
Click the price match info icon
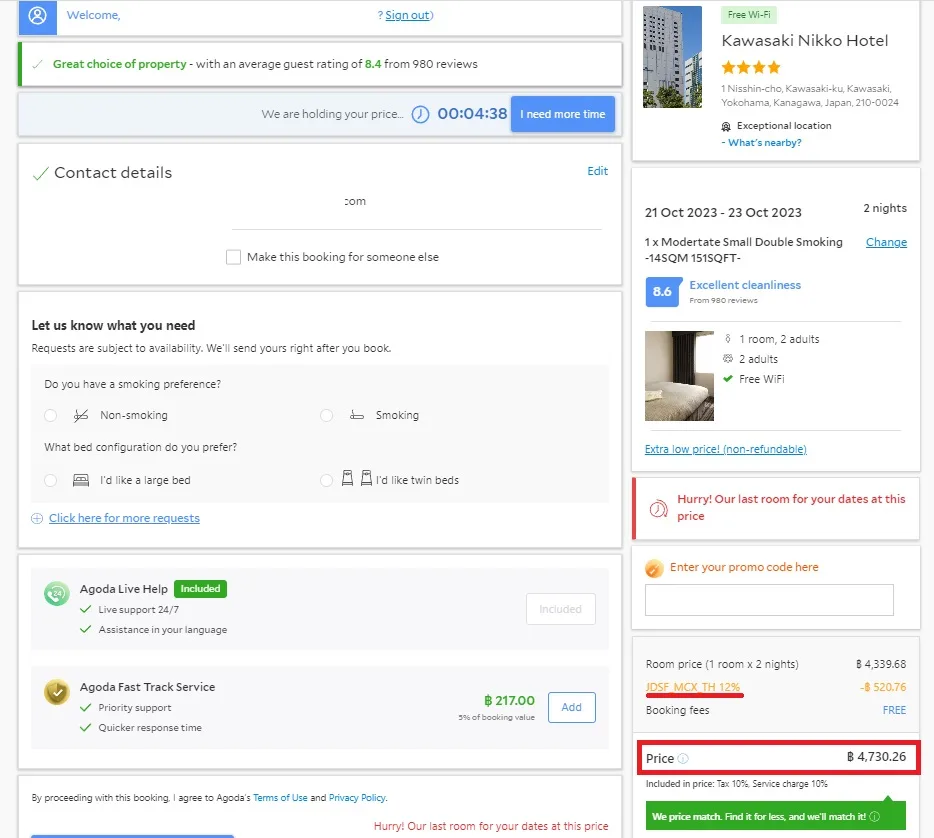[874, 816]
